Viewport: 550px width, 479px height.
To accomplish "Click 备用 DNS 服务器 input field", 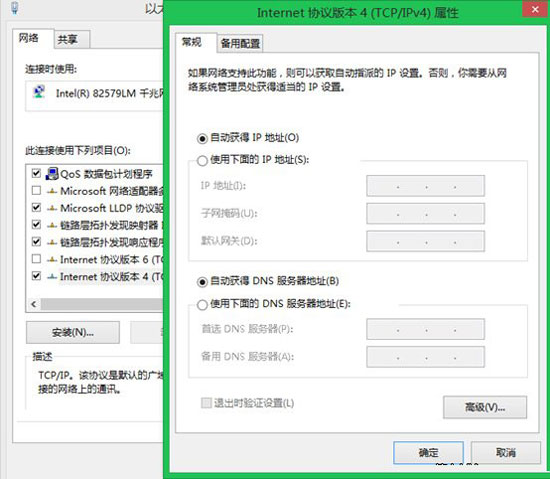I will click(x=425, y=357).
